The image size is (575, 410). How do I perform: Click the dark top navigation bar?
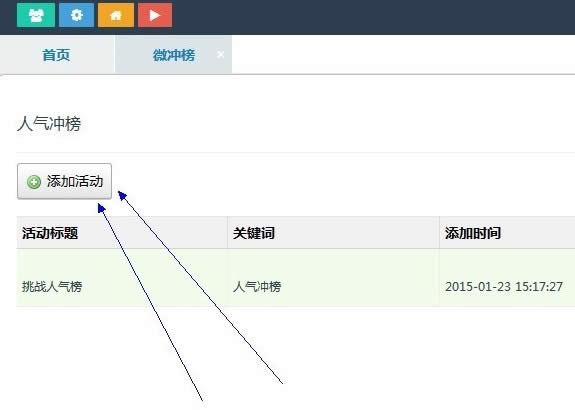367,17
